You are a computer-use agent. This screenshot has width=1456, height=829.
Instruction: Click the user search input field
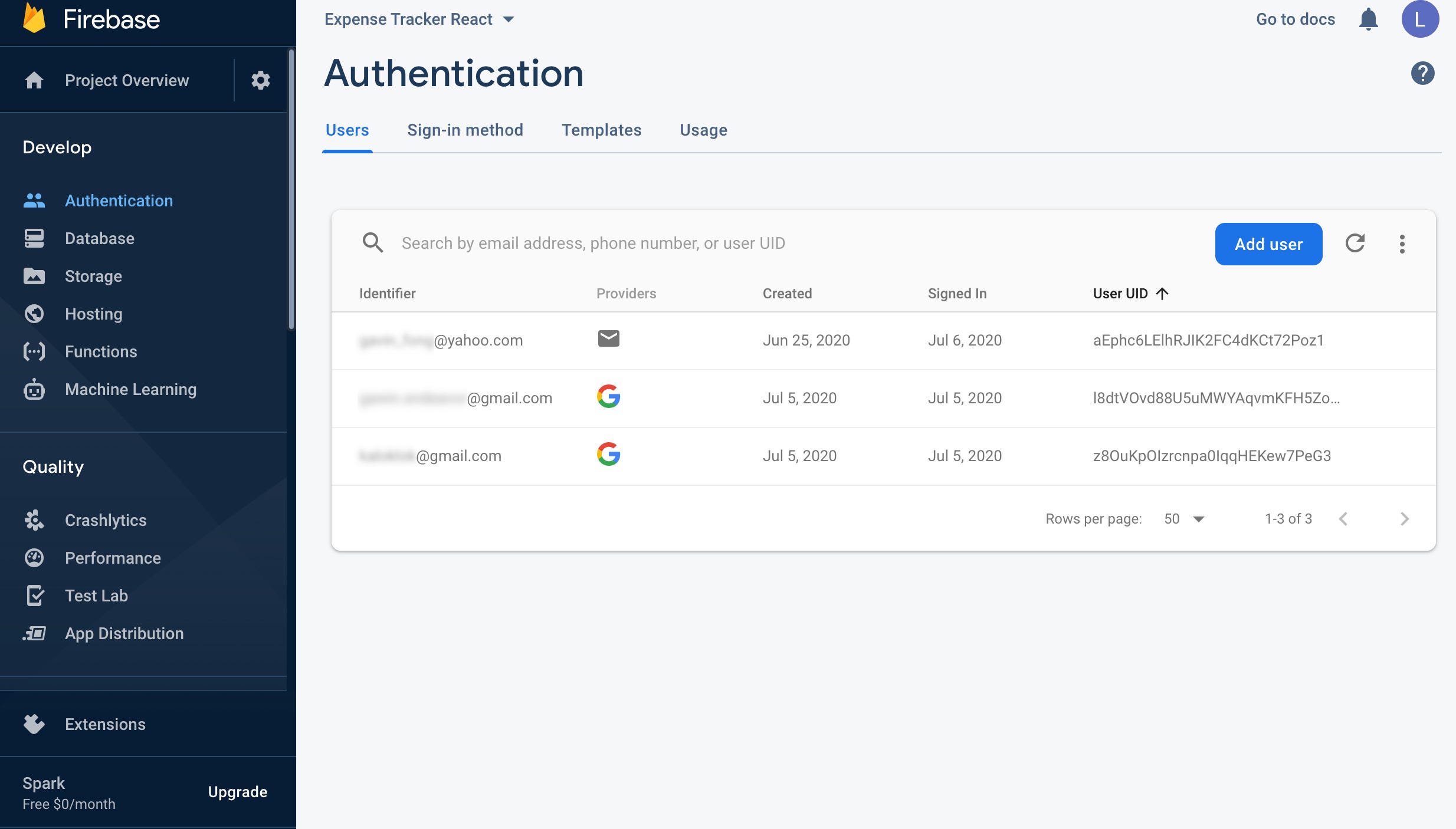coord(593,244)
